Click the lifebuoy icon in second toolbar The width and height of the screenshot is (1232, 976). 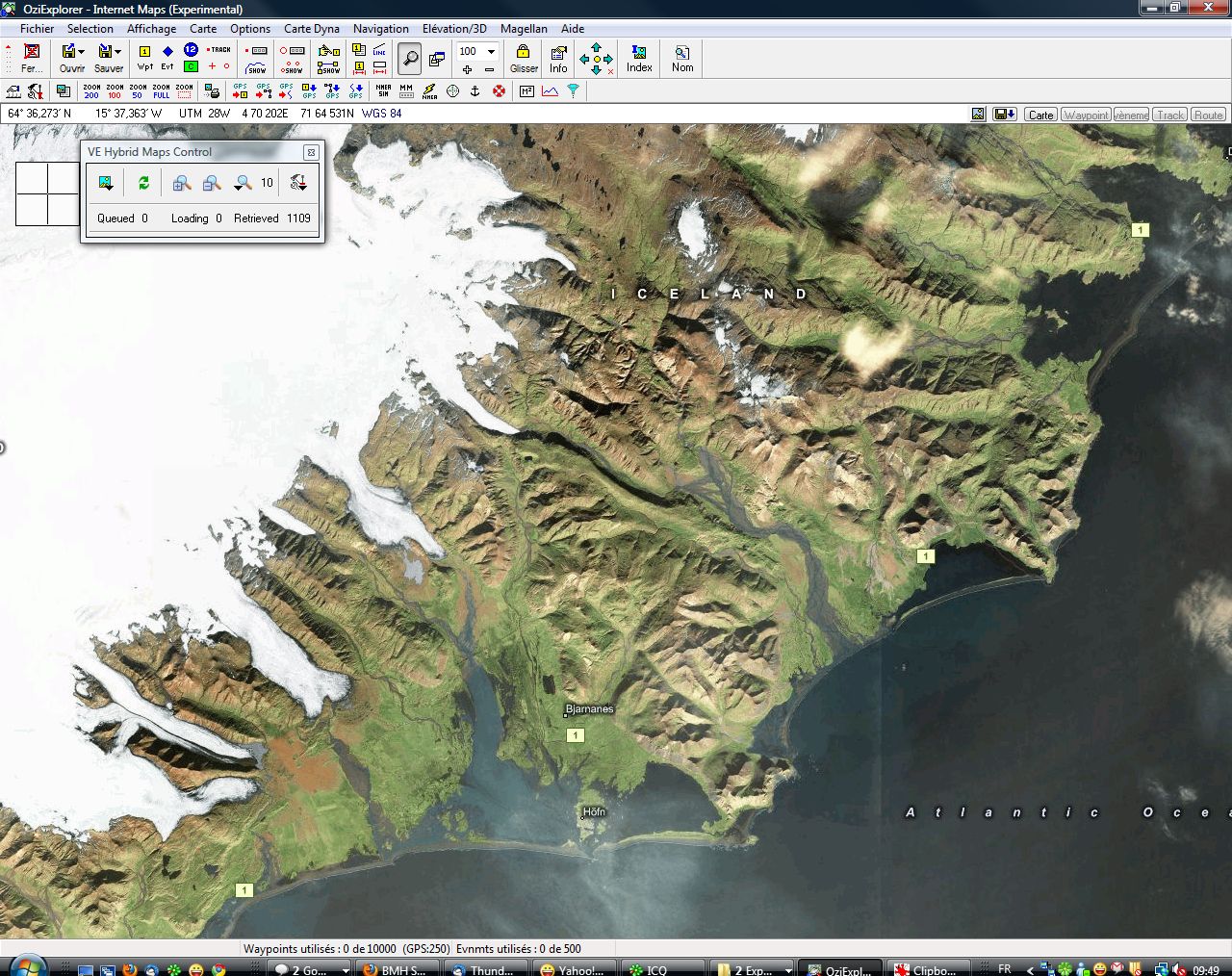[499, 91]
